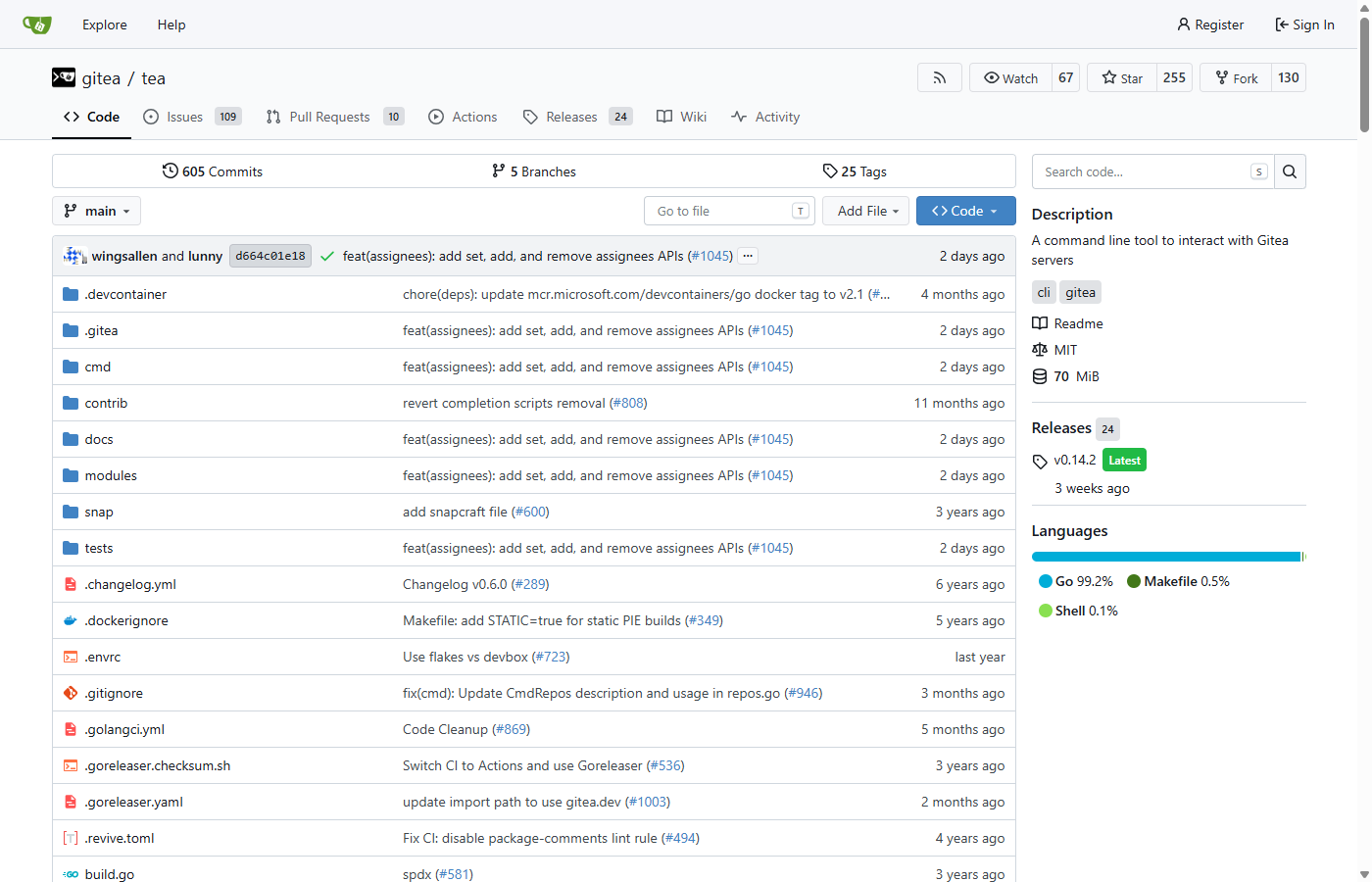This screenshot has width=1372, height=882.
Task: Click the .golangci.yml file icon
Action: (x=71, y=729)
